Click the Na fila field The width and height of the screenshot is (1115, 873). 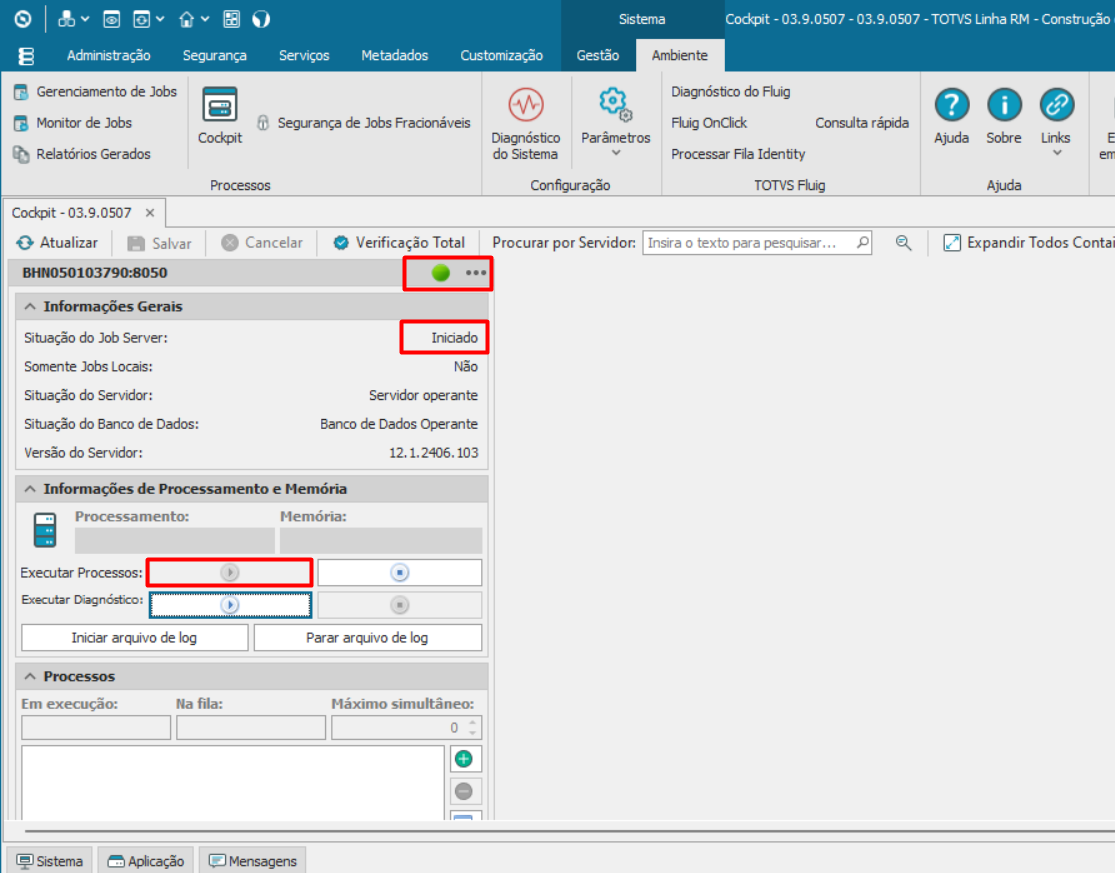(251, 728)
